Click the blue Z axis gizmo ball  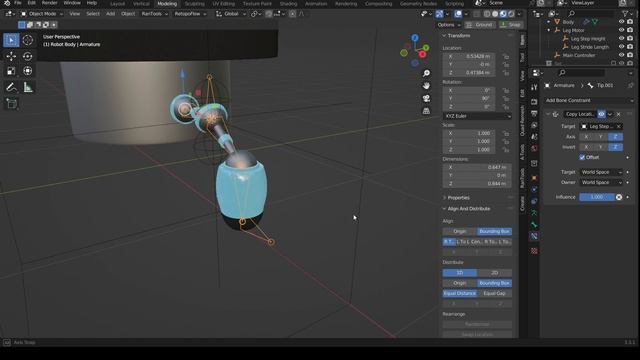click(x=415, y=38)
